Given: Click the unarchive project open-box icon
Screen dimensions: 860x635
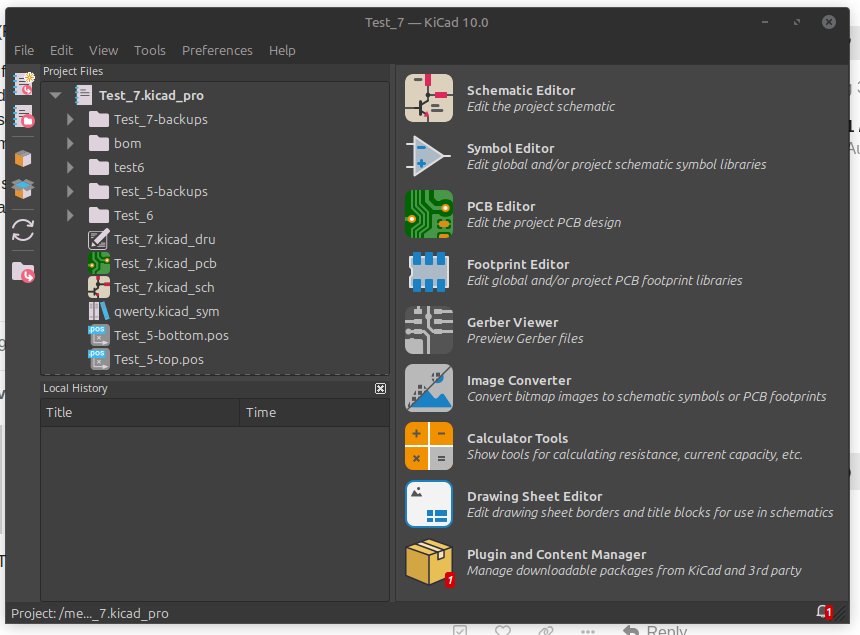Looking at the screenshot, I should 23,189.
